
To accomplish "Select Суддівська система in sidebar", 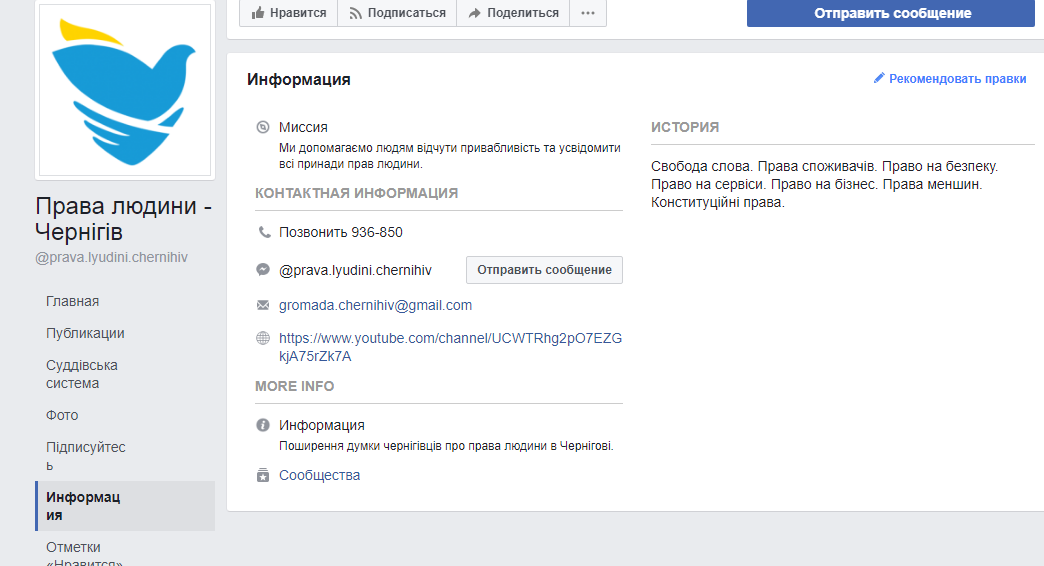I will click(x=82, y=374).
